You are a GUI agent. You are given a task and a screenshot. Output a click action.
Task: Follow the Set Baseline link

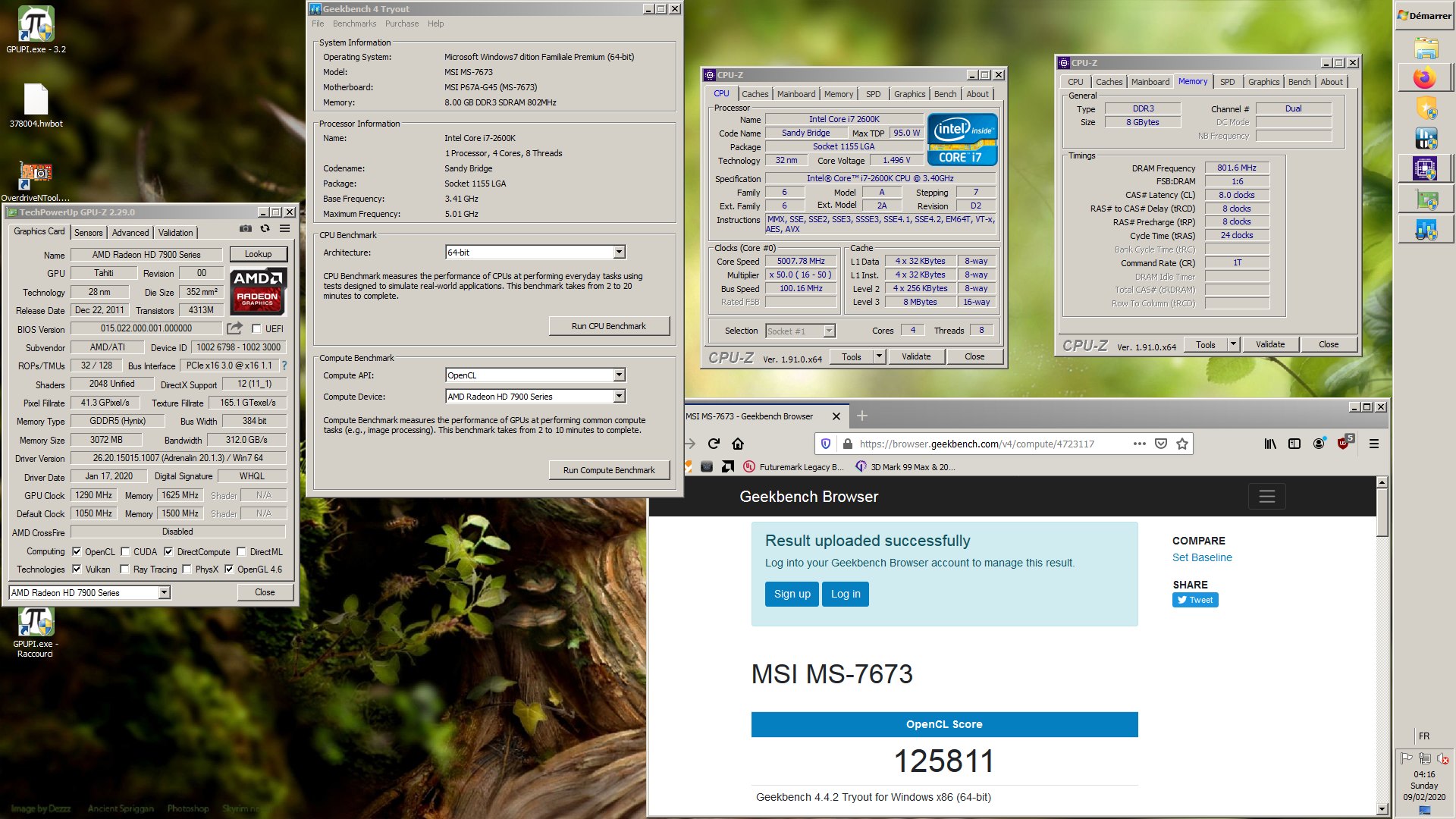coord(1202,557)
